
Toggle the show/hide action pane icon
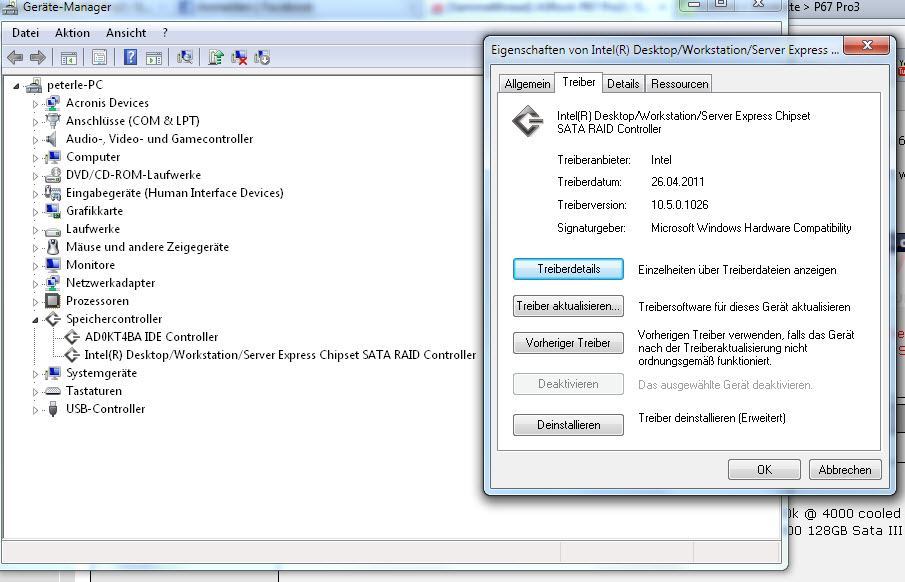coord(154,57)
